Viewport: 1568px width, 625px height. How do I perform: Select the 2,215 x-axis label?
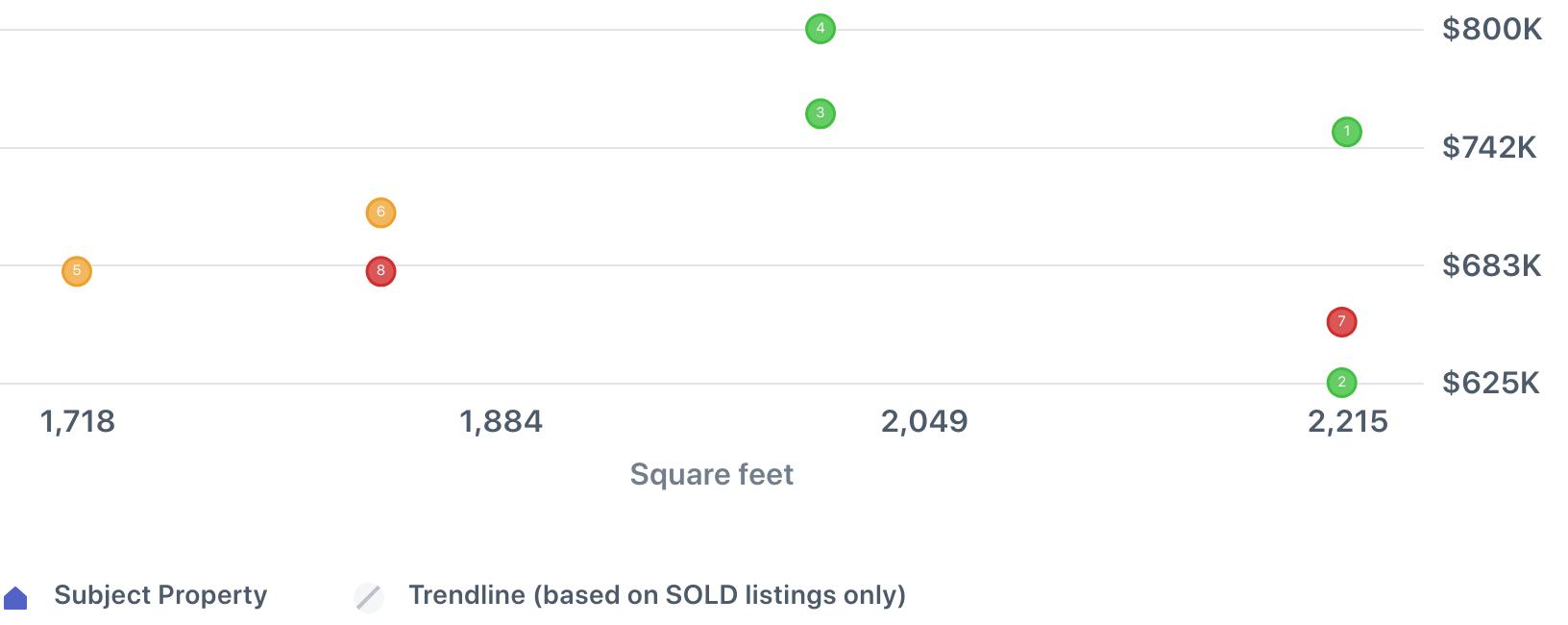[x=1347, y=421]
